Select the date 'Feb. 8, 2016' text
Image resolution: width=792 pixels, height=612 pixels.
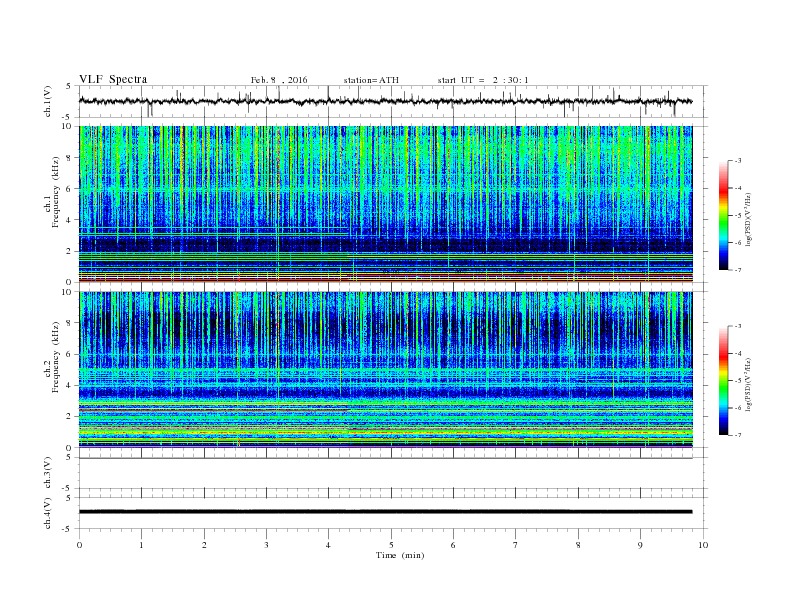(279, 80)
